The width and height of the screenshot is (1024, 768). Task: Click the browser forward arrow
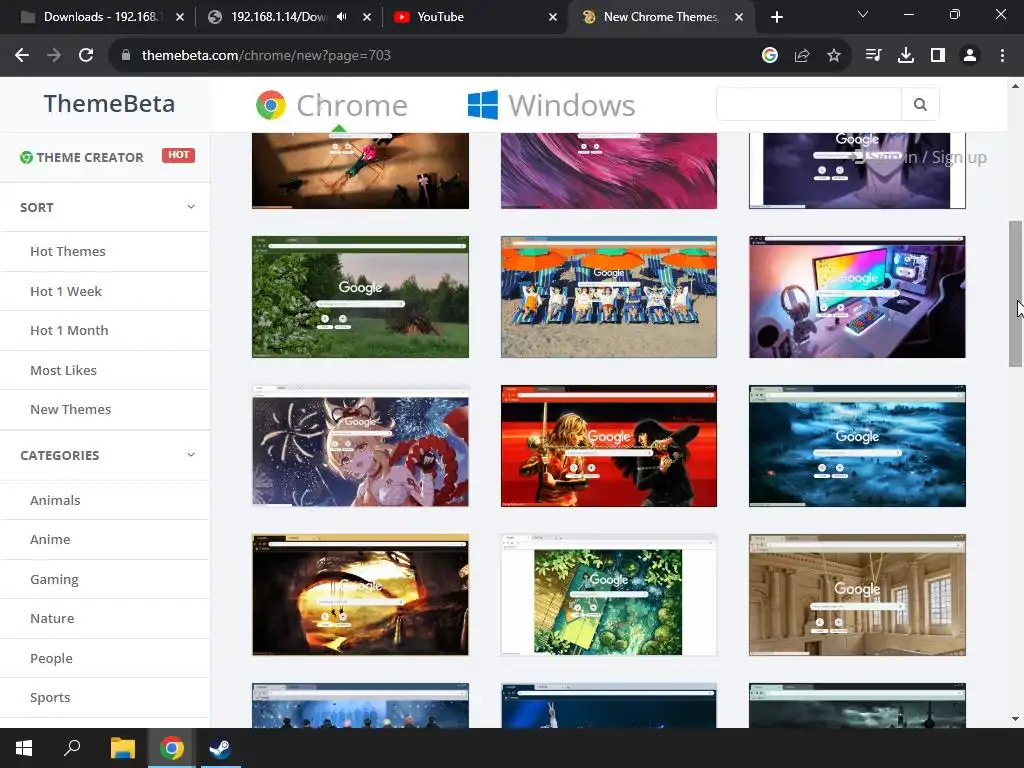click(54, 56)
